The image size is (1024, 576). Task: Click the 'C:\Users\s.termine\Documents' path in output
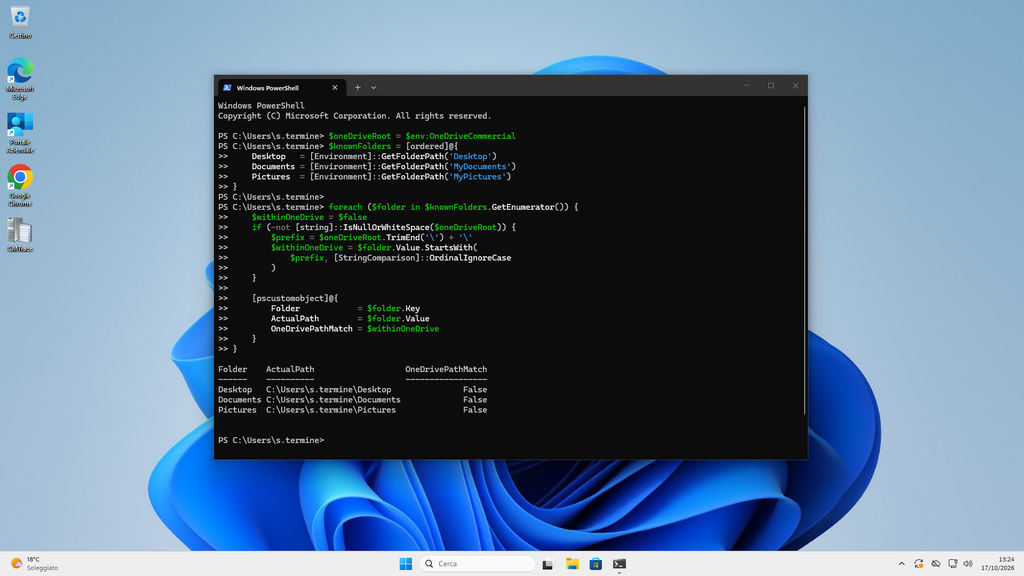point(333,400)
